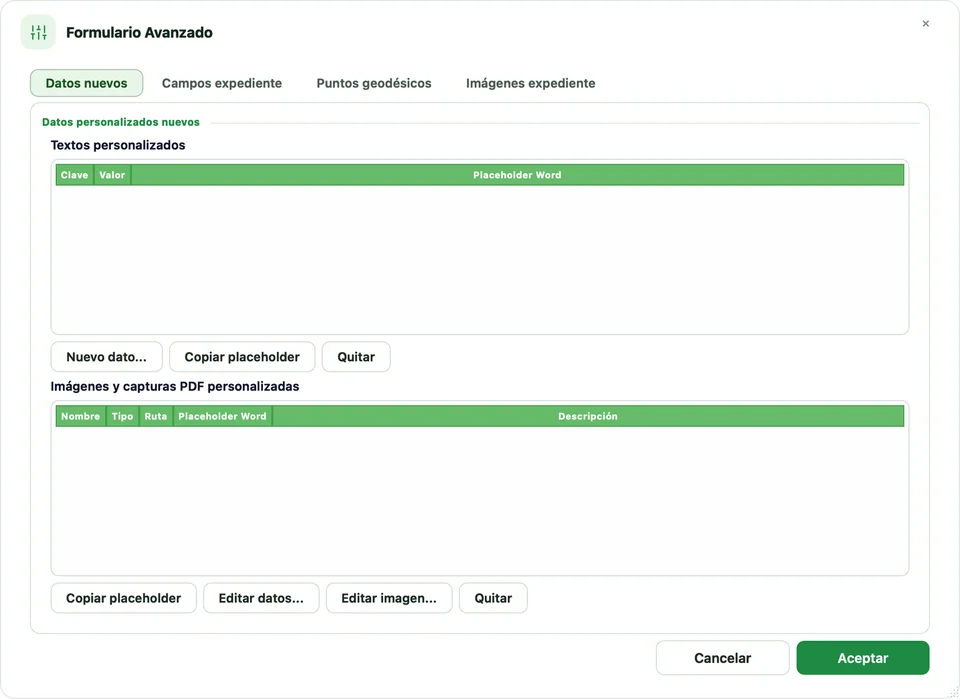Image resolution: width=960 pixels, height=699 pixels.
Task: Open Editar datos... for images
Action: [x=261, y=598]
